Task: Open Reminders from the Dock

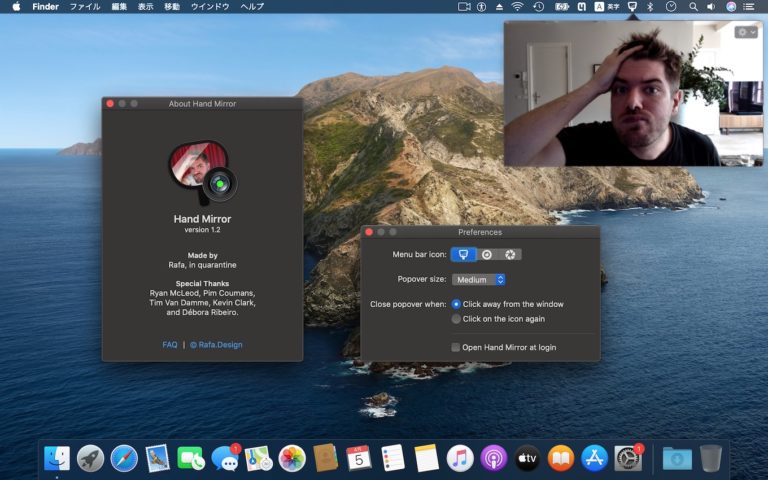Action: (393, 458)
